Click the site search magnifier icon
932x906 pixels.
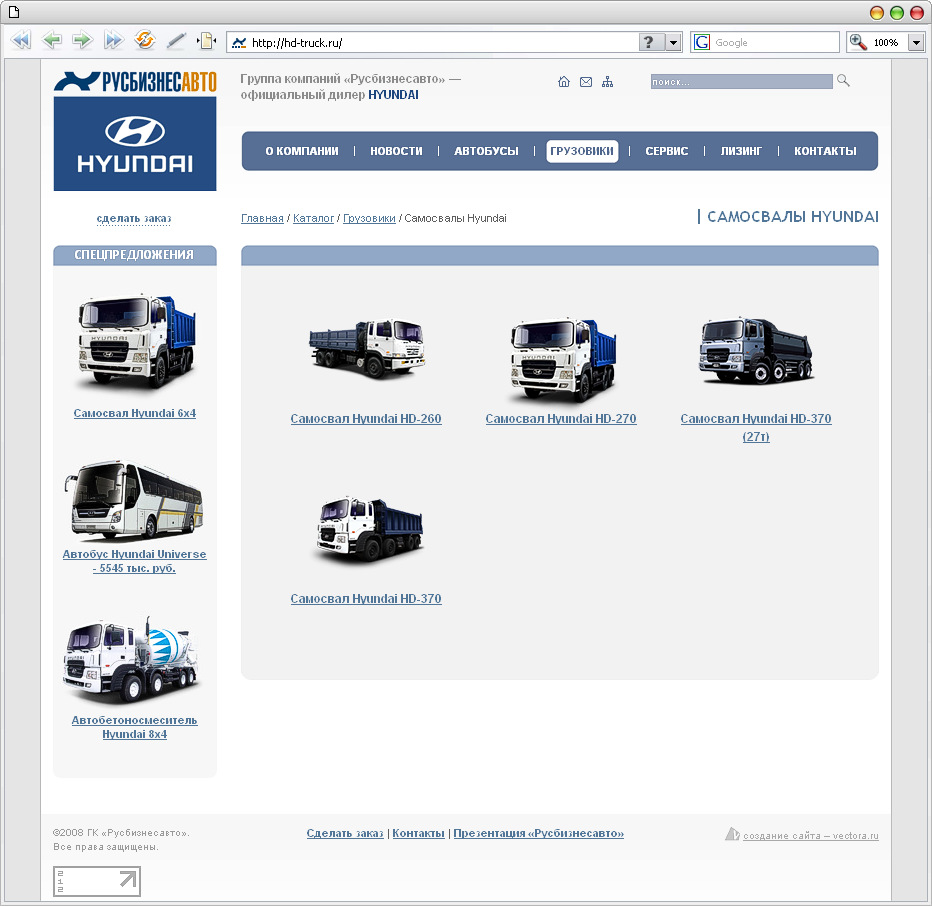(843, 80)
